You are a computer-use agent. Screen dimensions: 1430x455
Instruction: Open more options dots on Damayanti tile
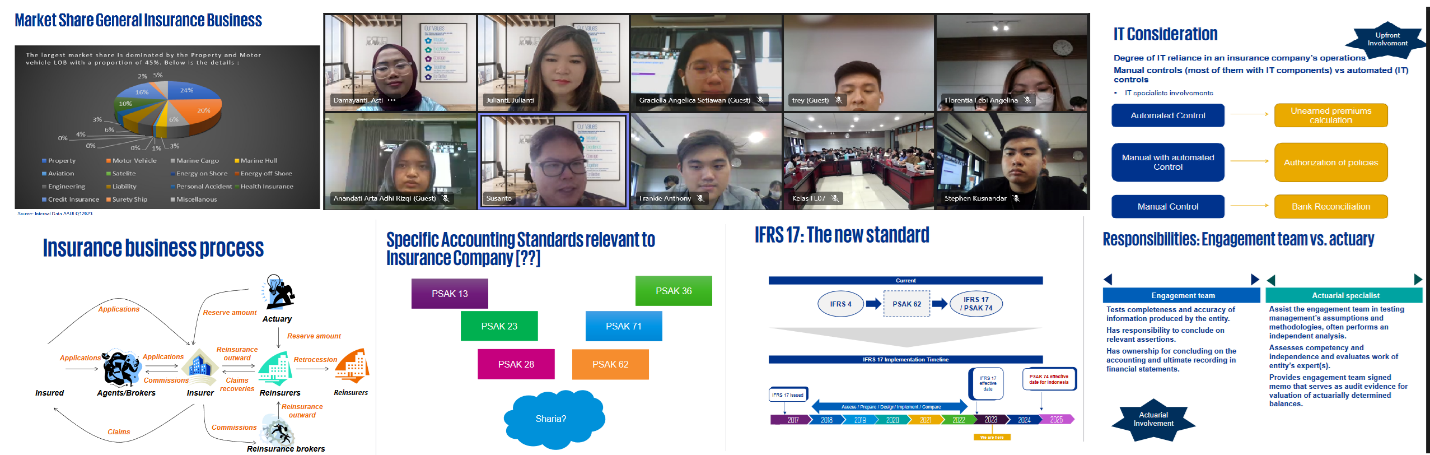[x=392, y=101]
